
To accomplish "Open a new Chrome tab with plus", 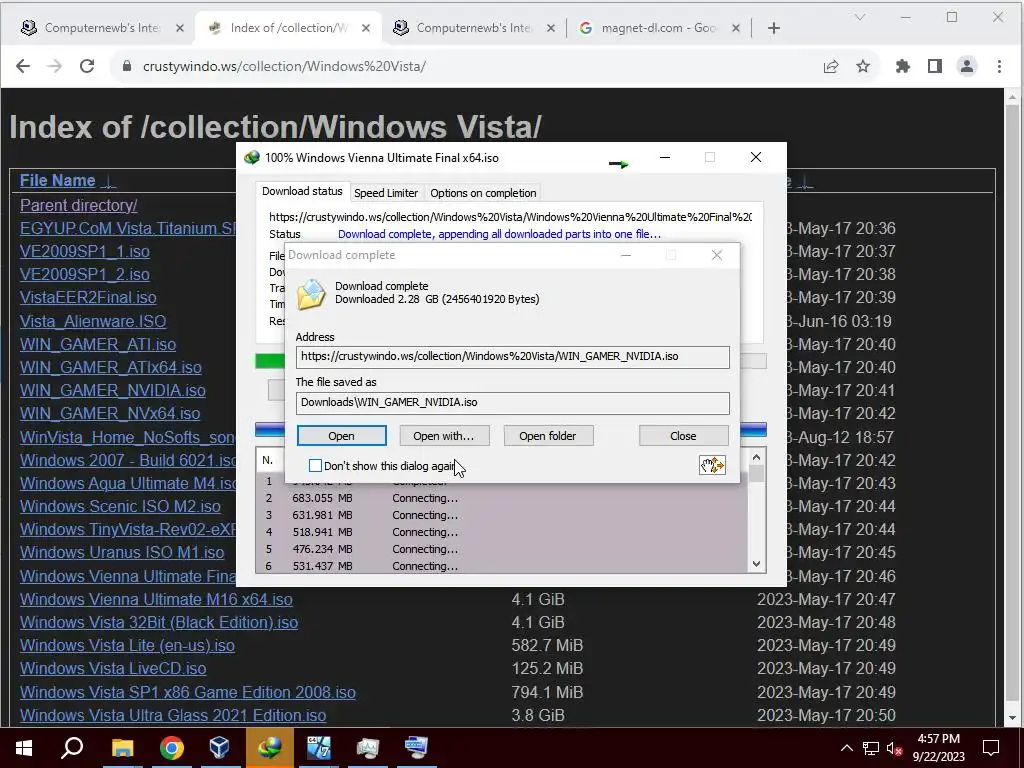I will [x=774, y=28].
